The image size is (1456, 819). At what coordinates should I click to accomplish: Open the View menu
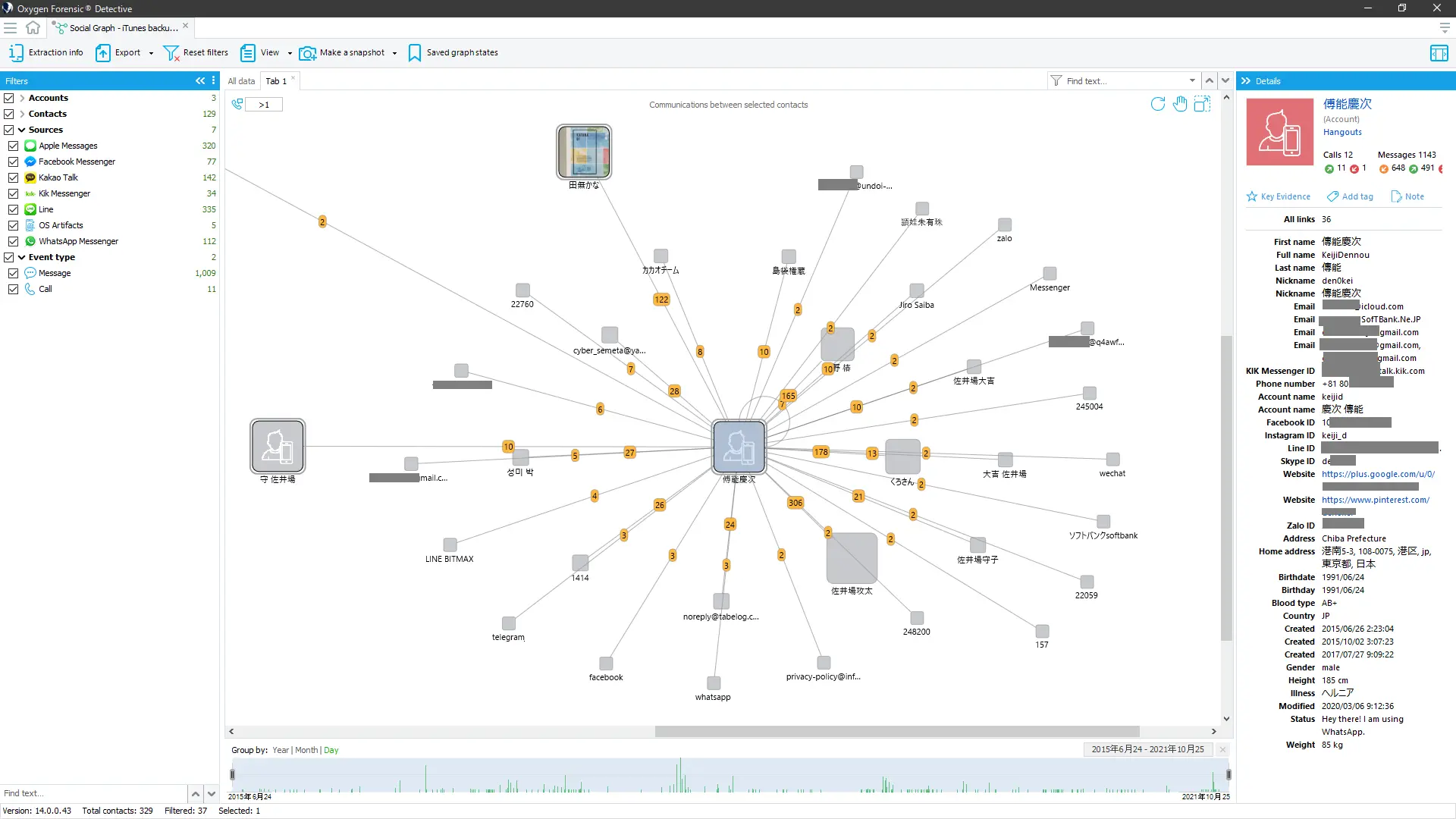coord(270,52)
